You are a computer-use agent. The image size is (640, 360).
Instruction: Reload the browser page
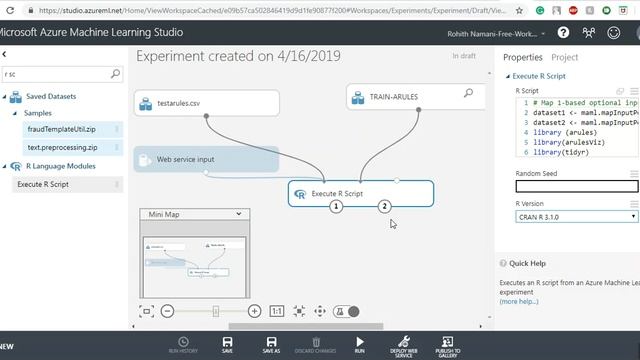click(x=10, y=10)
